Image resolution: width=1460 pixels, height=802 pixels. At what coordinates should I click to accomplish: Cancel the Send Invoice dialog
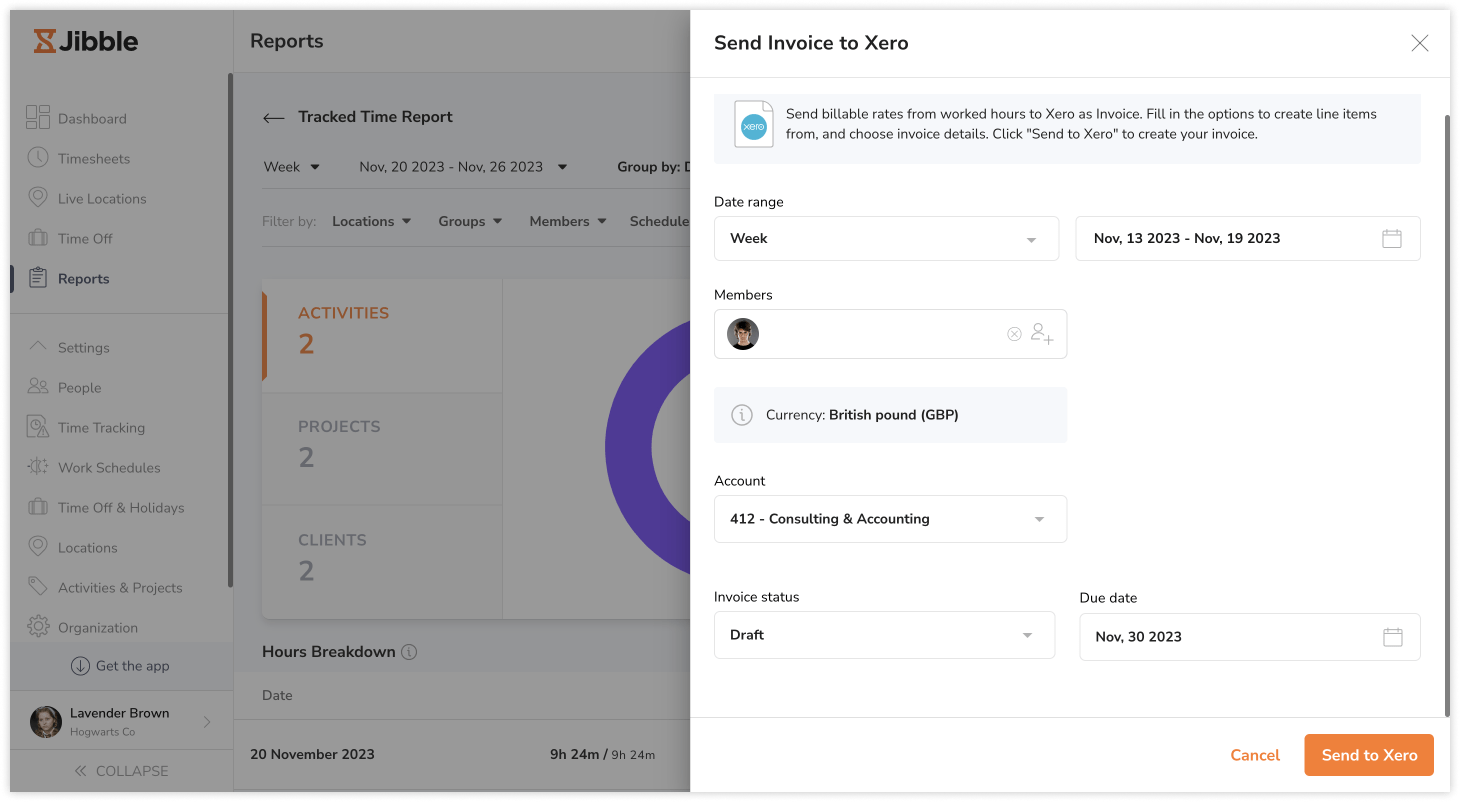coord(1254,755)
